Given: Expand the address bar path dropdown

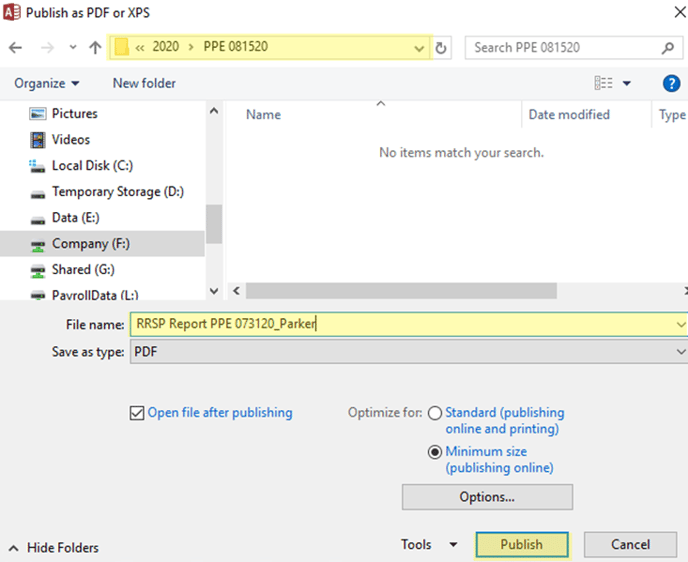Looking at the screenshot, I should click(x=418, y=47).
